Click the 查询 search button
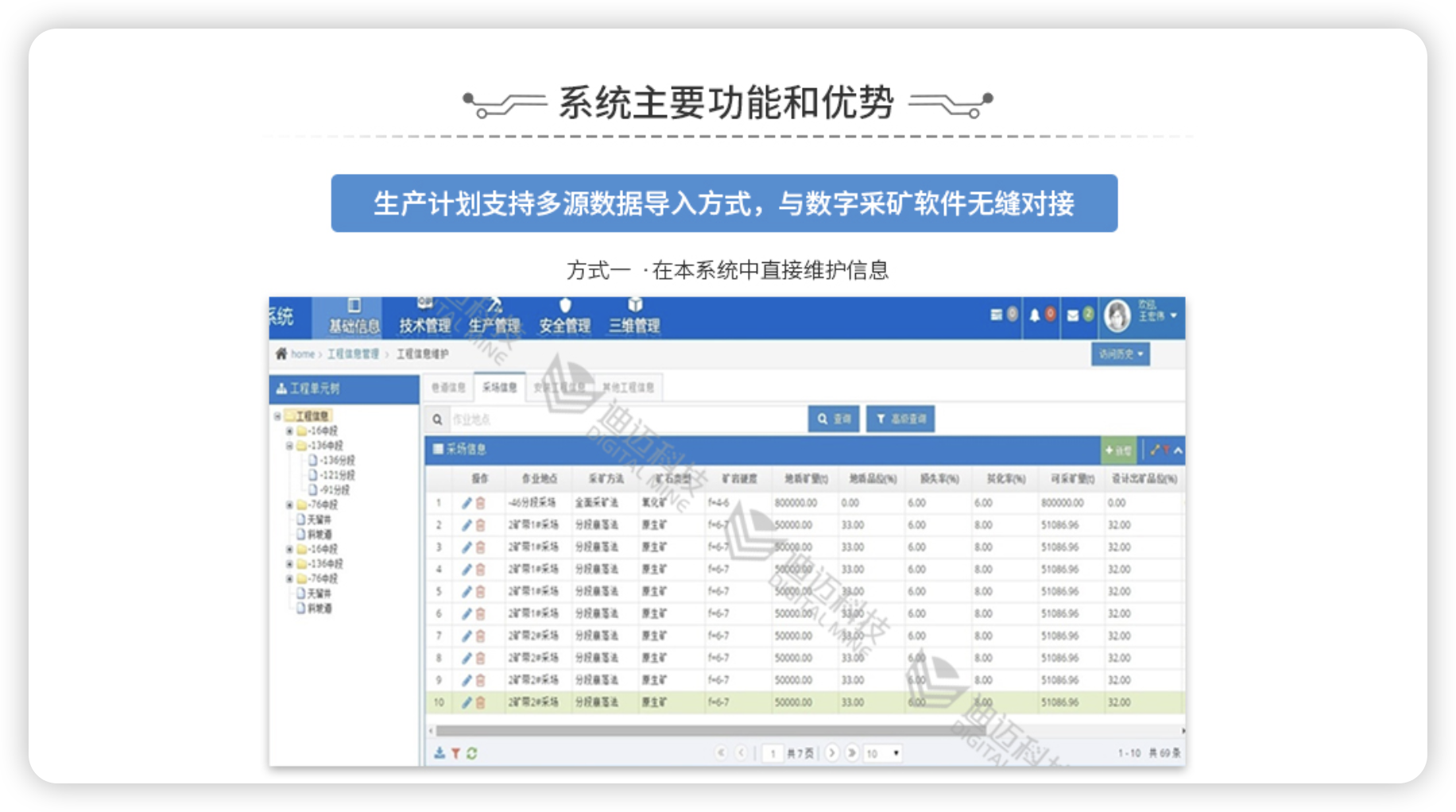1456x812 pixels. [x=833, y=419]
